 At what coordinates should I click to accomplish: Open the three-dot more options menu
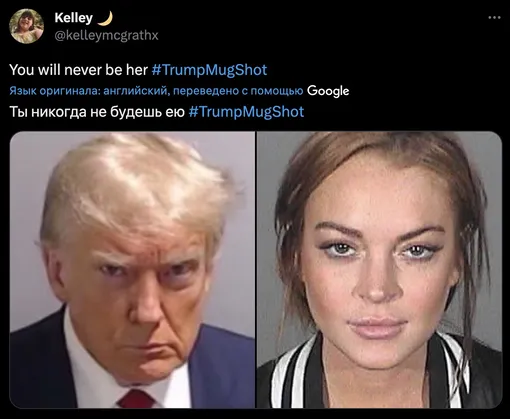(x=494, y=18)
